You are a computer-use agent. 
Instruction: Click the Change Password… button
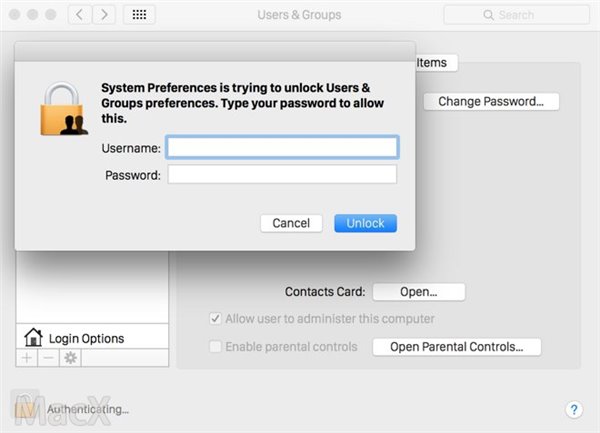[491, 101]
